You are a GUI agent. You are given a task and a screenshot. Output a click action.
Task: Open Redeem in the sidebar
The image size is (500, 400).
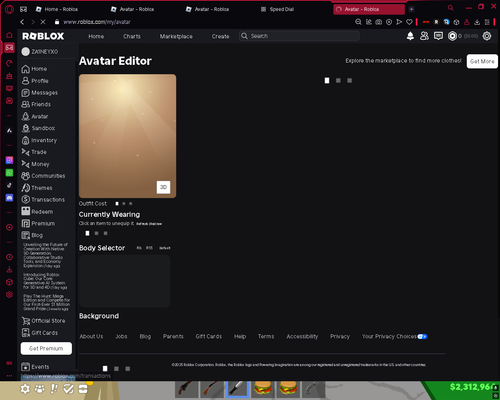(37, 212)
